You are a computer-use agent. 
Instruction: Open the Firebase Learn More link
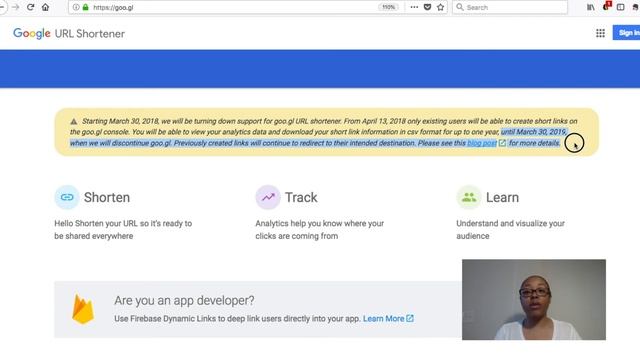point(383,319)
